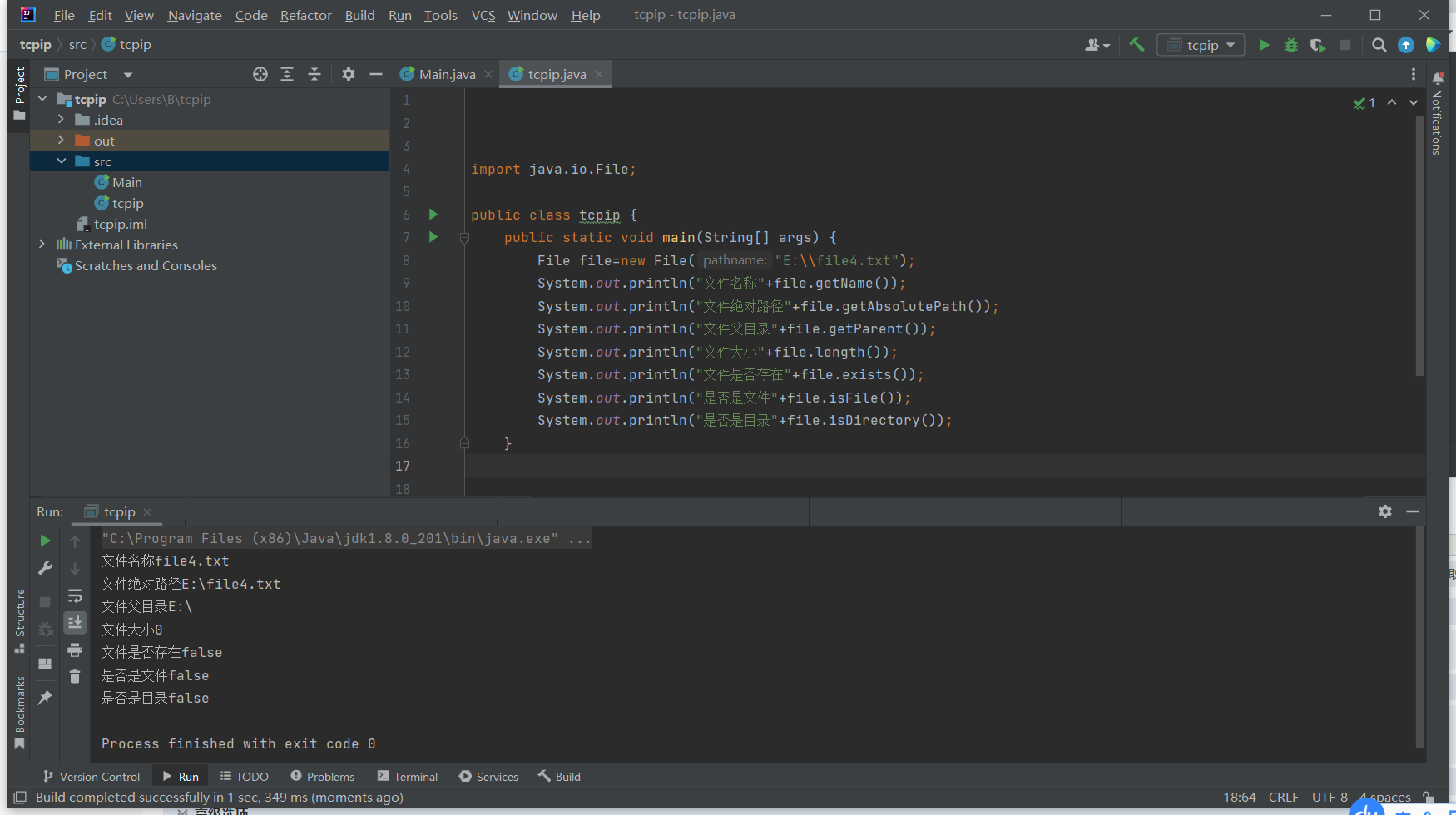
Task: Toggle soft-wrap in the Run console
Action: [x=75, y=595]
